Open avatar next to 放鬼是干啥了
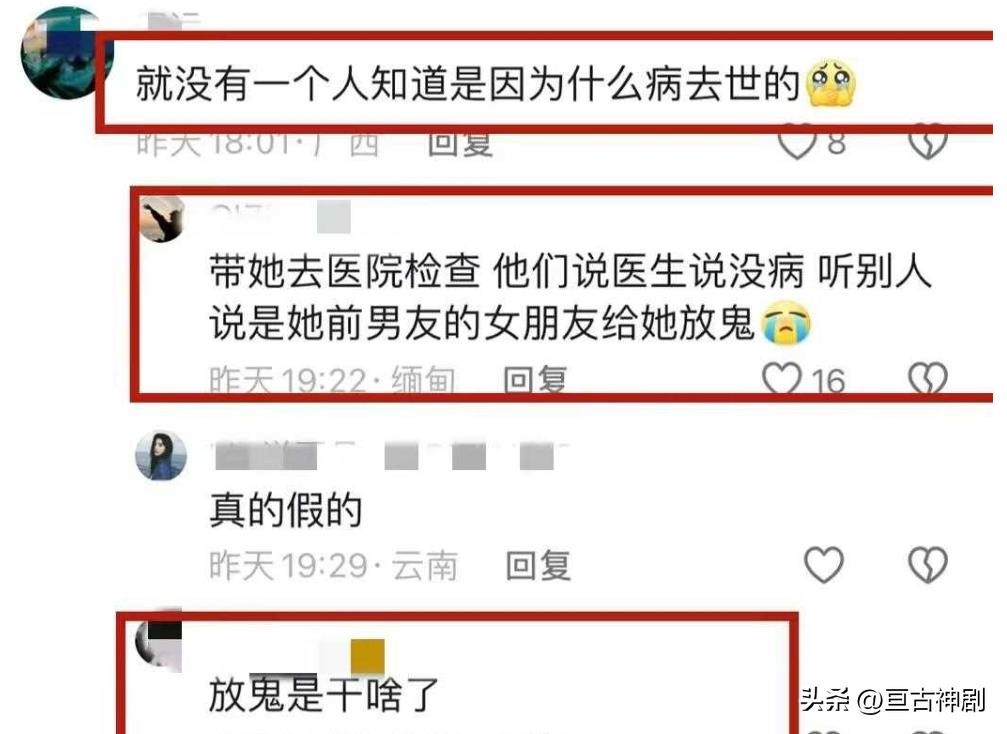This screenshot has width=1007, height=734. point(159,645)
